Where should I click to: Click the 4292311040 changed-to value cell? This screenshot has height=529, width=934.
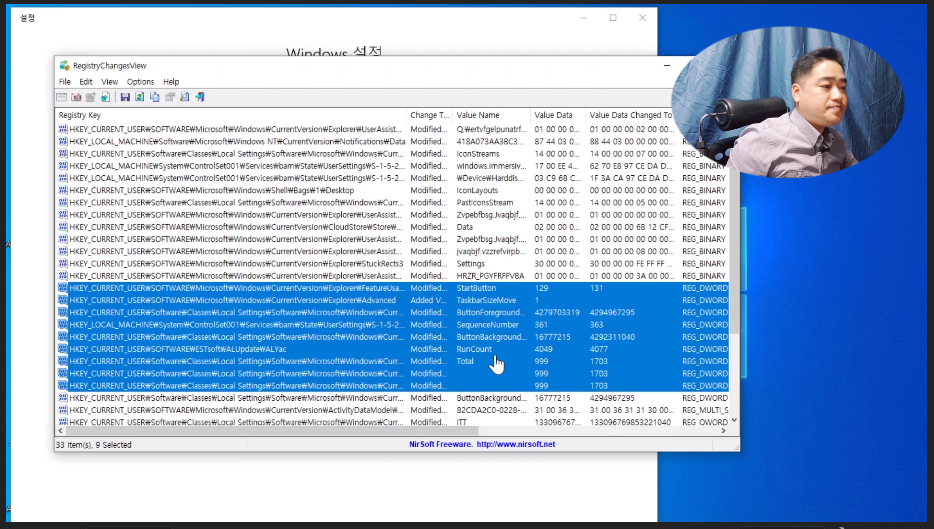click(x=612, y=337)
